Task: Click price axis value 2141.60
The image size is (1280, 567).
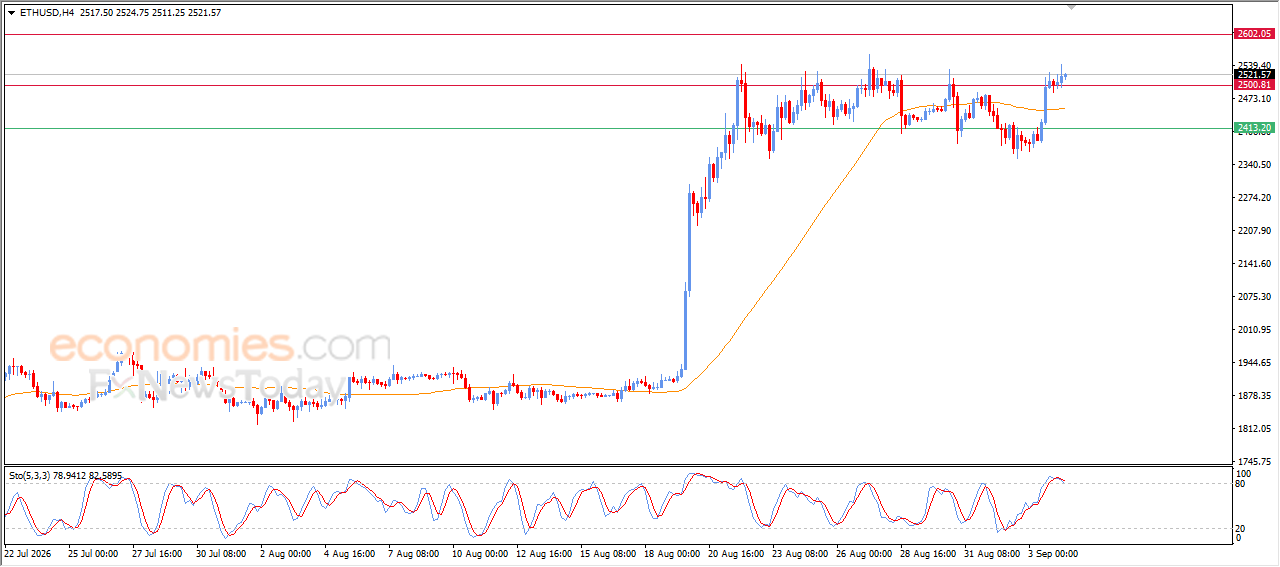Action: coord(1254,264)
